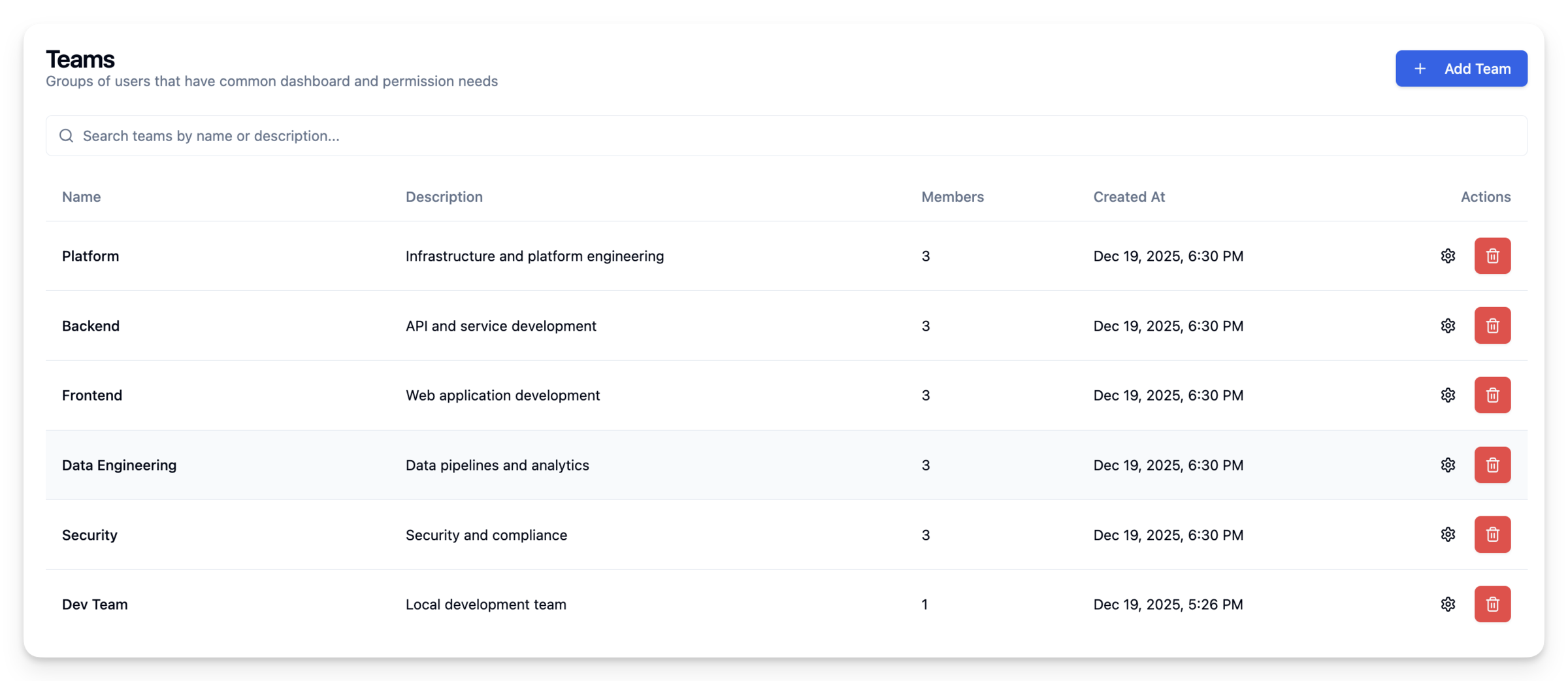Click the Add Team button
This screenshot has height=681, width=1568.
tap(1461, 69)
